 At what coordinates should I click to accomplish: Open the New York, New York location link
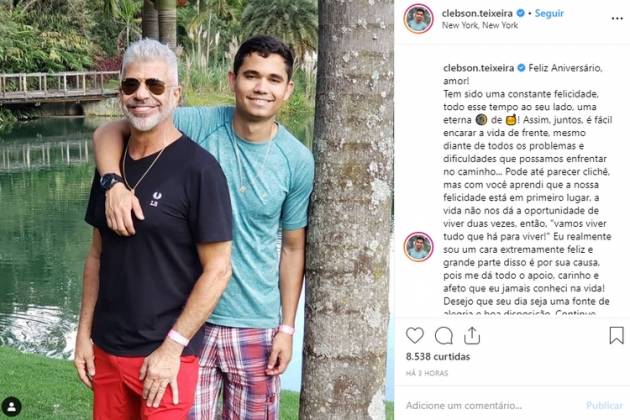[480, 25]
